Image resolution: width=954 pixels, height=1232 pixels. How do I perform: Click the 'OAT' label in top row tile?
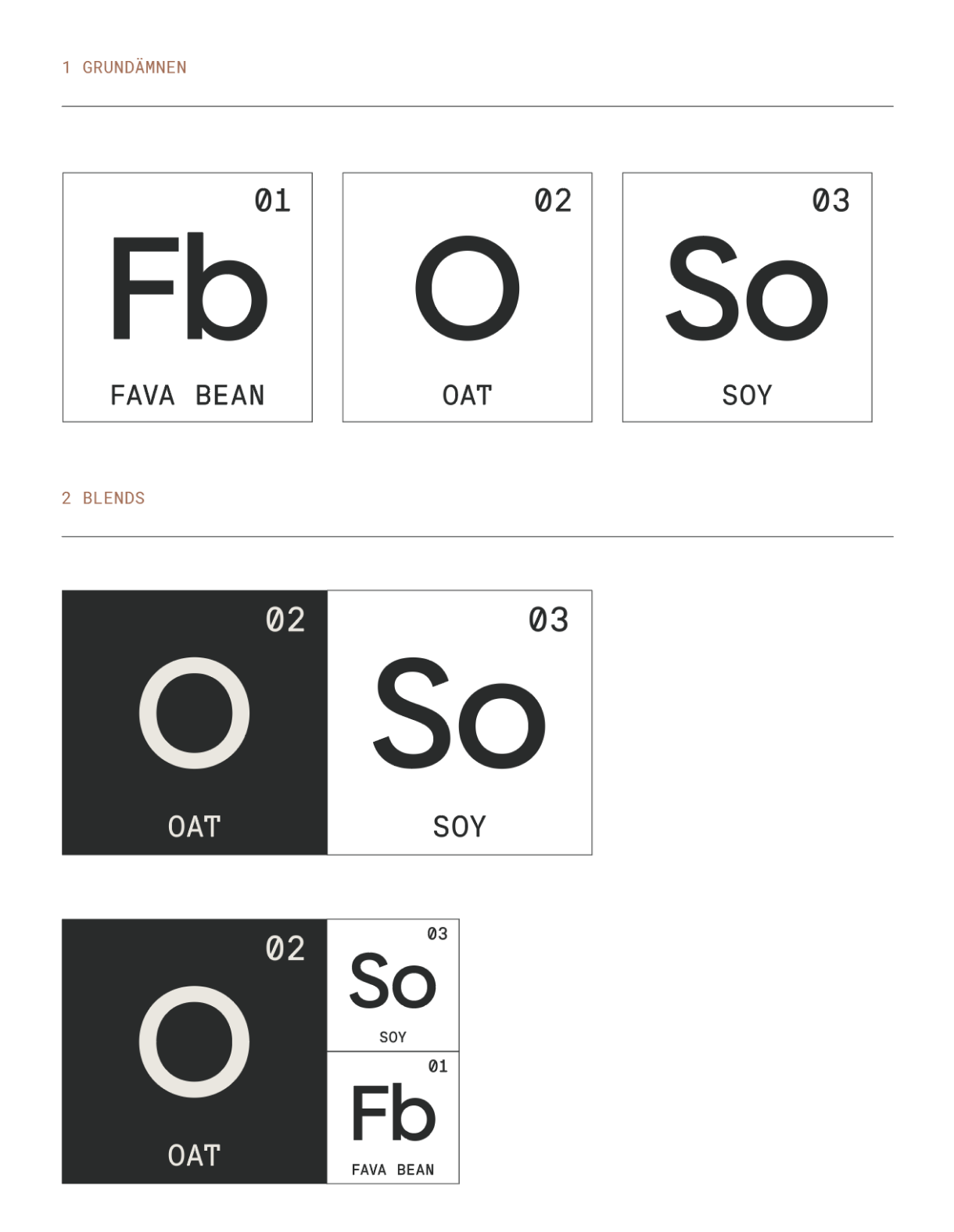point(467,396)
